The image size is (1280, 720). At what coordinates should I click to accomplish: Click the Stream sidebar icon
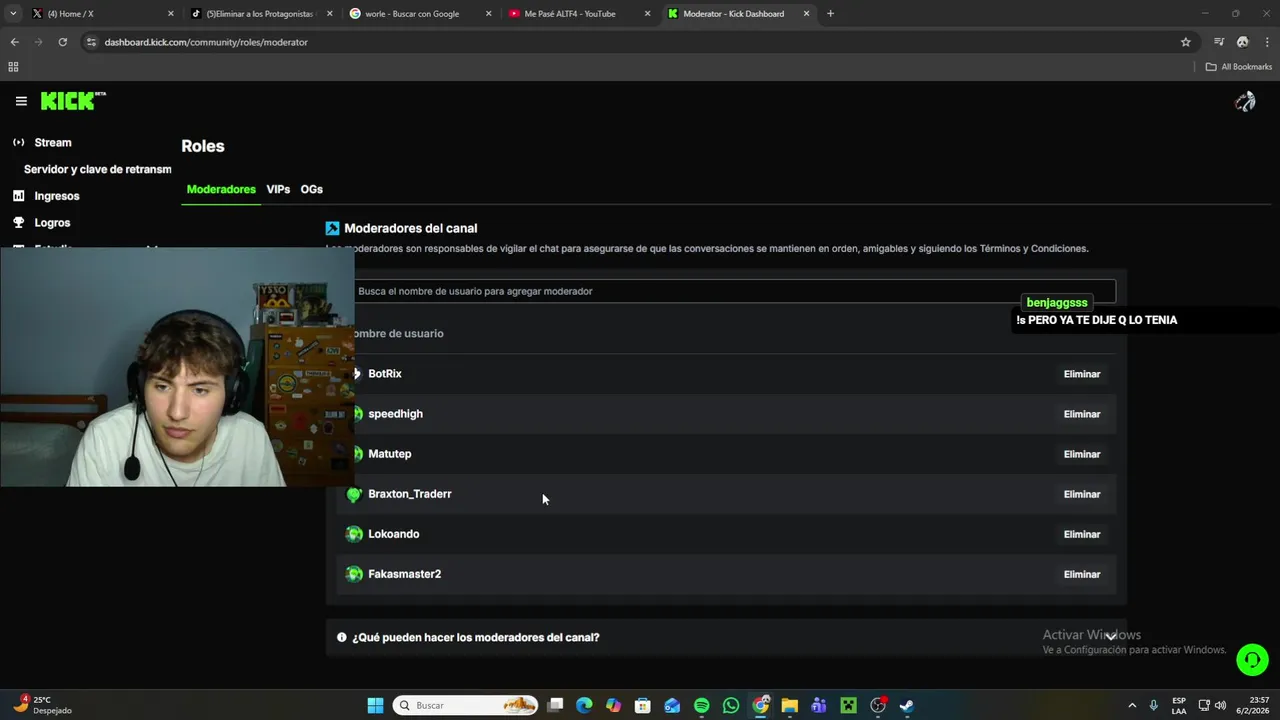[x=18, y=142]
